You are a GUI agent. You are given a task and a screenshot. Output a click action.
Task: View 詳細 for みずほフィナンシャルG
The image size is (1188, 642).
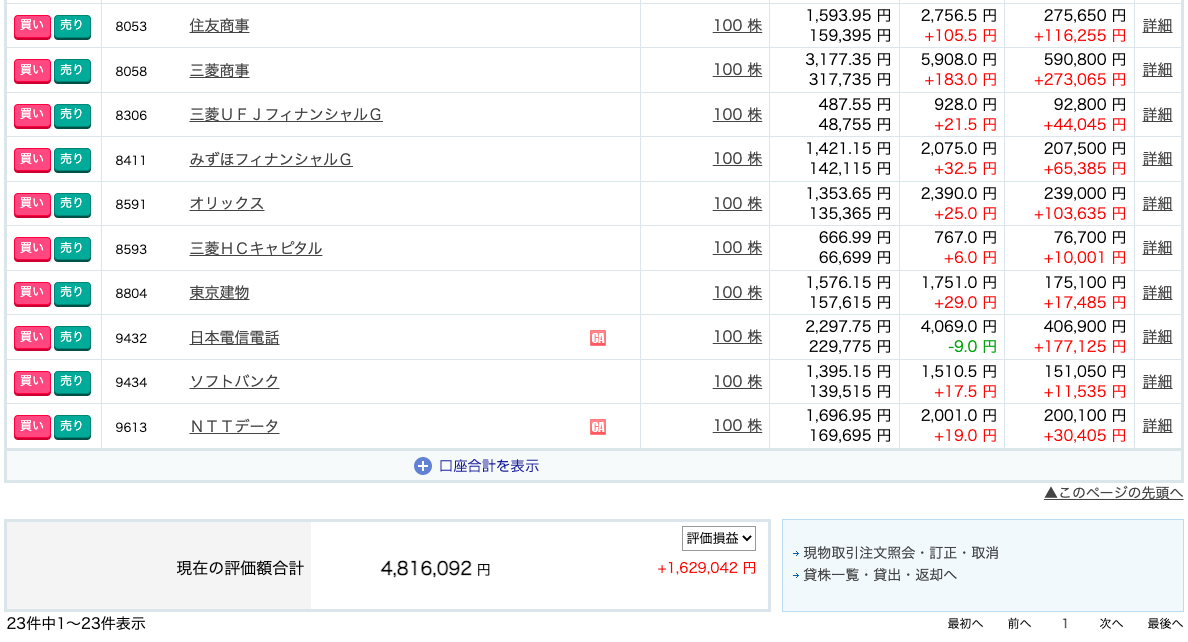tap(1157, 159)
